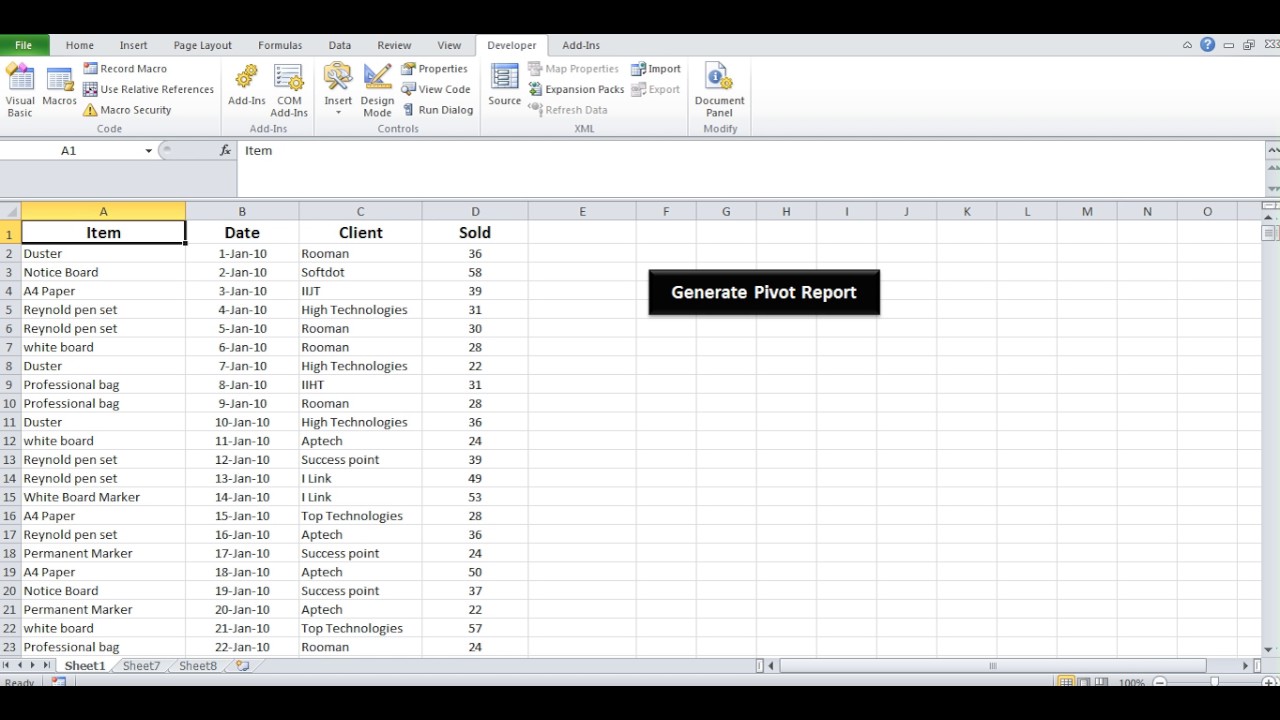This screenshot has width=1280, height=720.
Task: Select cell containing Softdot
Action: pos(360,272)
